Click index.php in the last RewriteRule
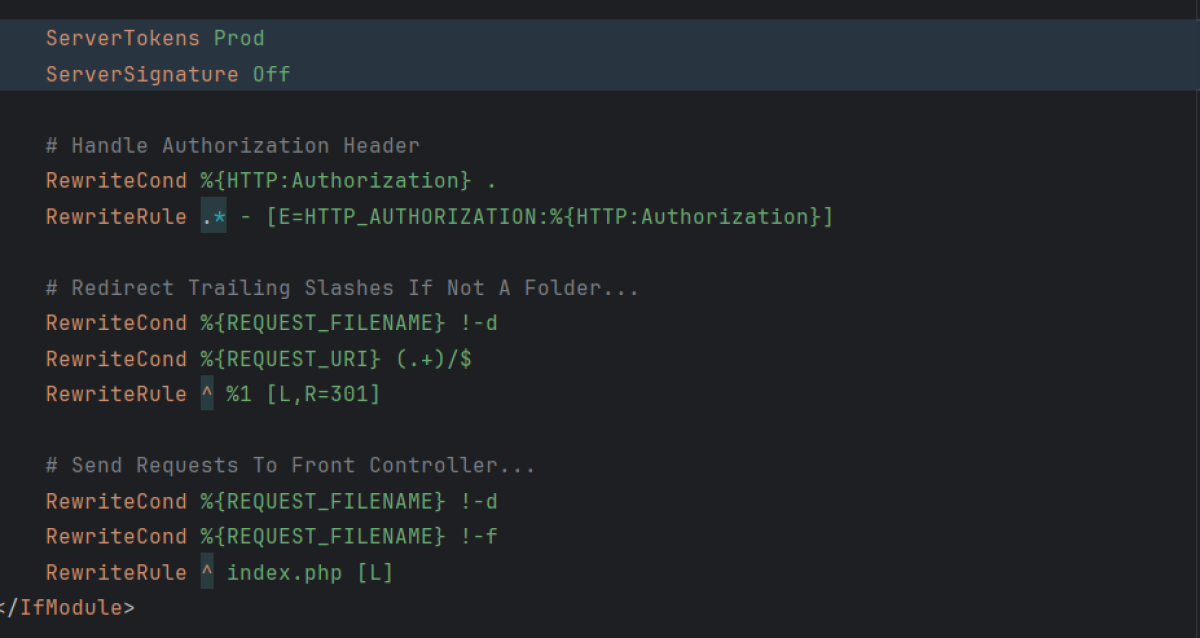This screenshot has width=1200, height=638. click(x=285, y=573)
